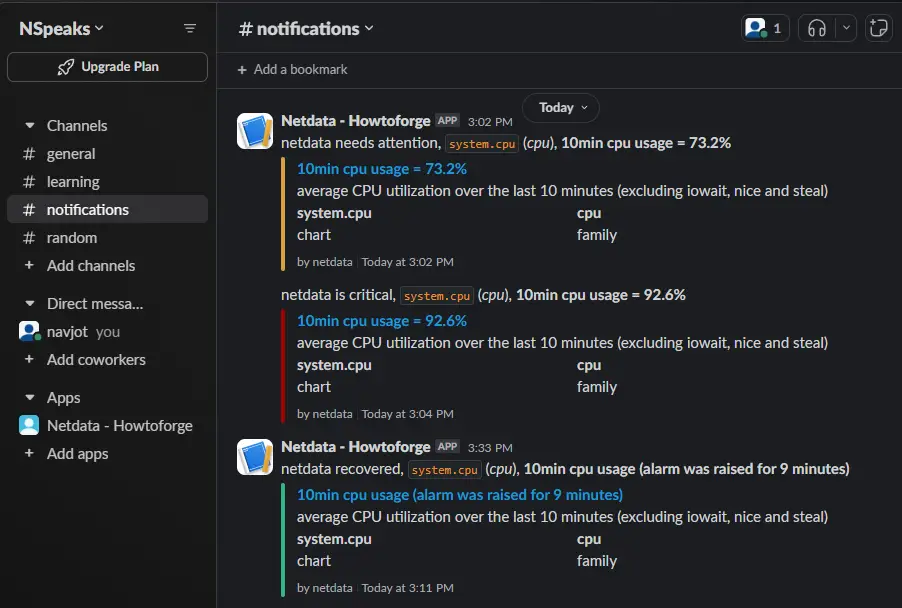902x608 pixels.
Task: Click the Upgrade Plan button
Action: (x=107, y=66)
